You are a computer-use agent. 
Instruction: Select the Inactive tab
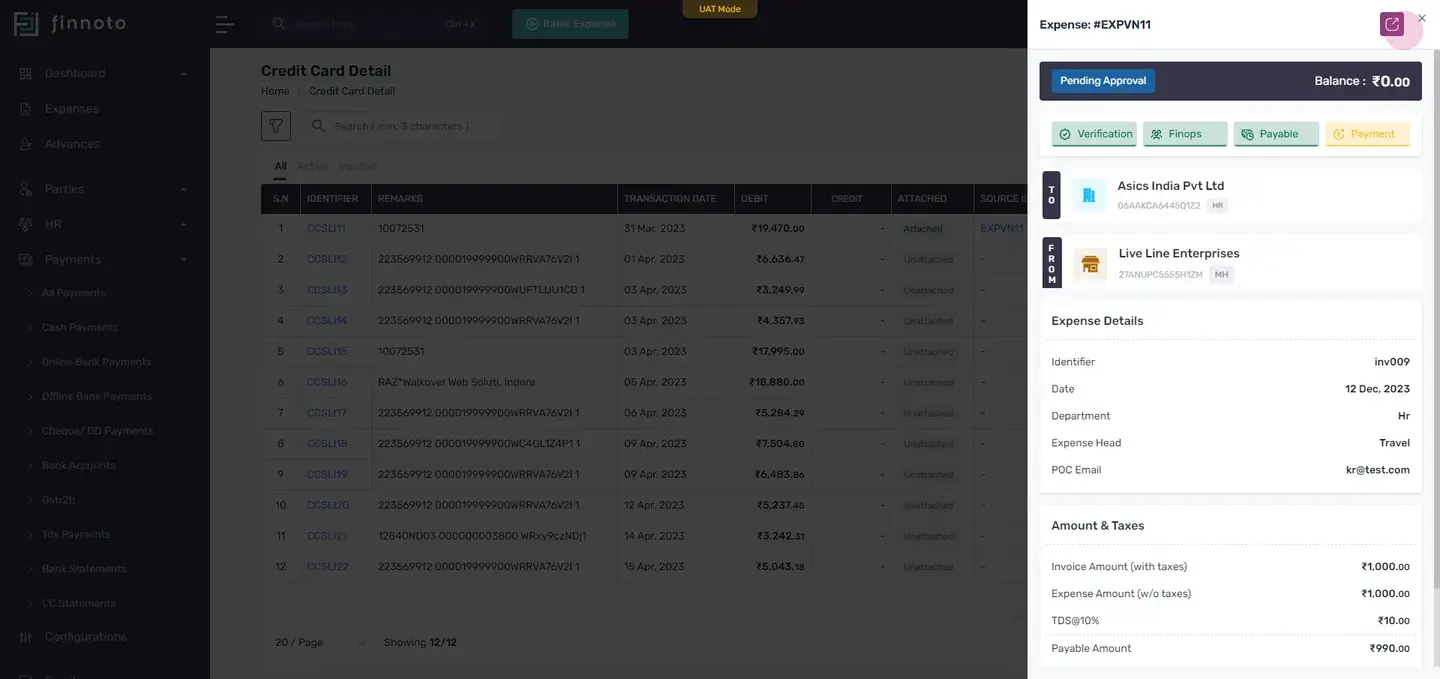tap(357, 166)
